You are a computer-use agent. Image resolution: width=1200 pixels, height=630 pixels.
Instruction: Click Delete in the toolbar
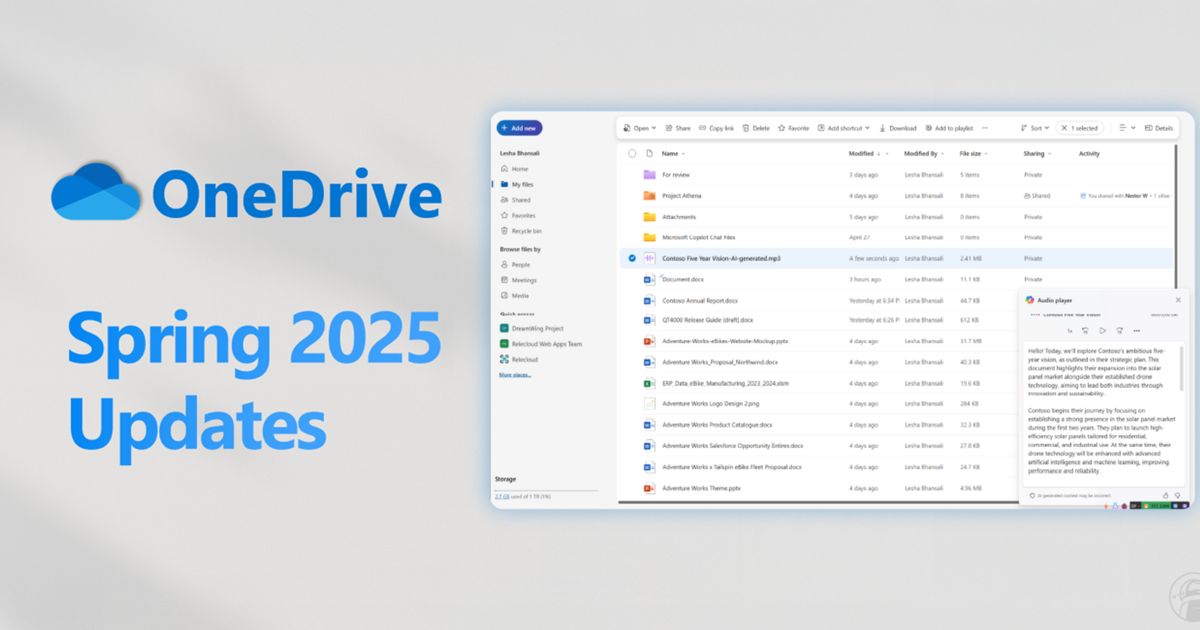coord(756,128)
